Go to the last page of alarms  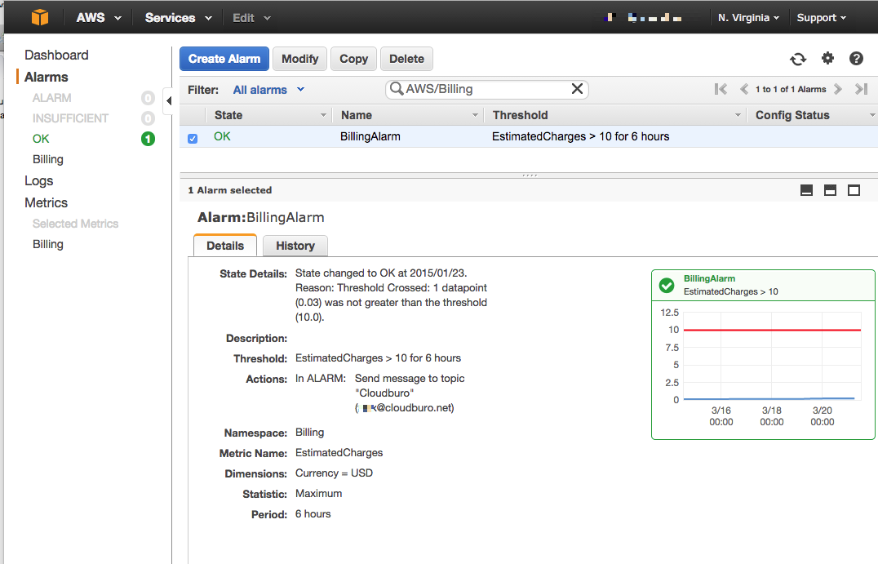coord(862,89)
